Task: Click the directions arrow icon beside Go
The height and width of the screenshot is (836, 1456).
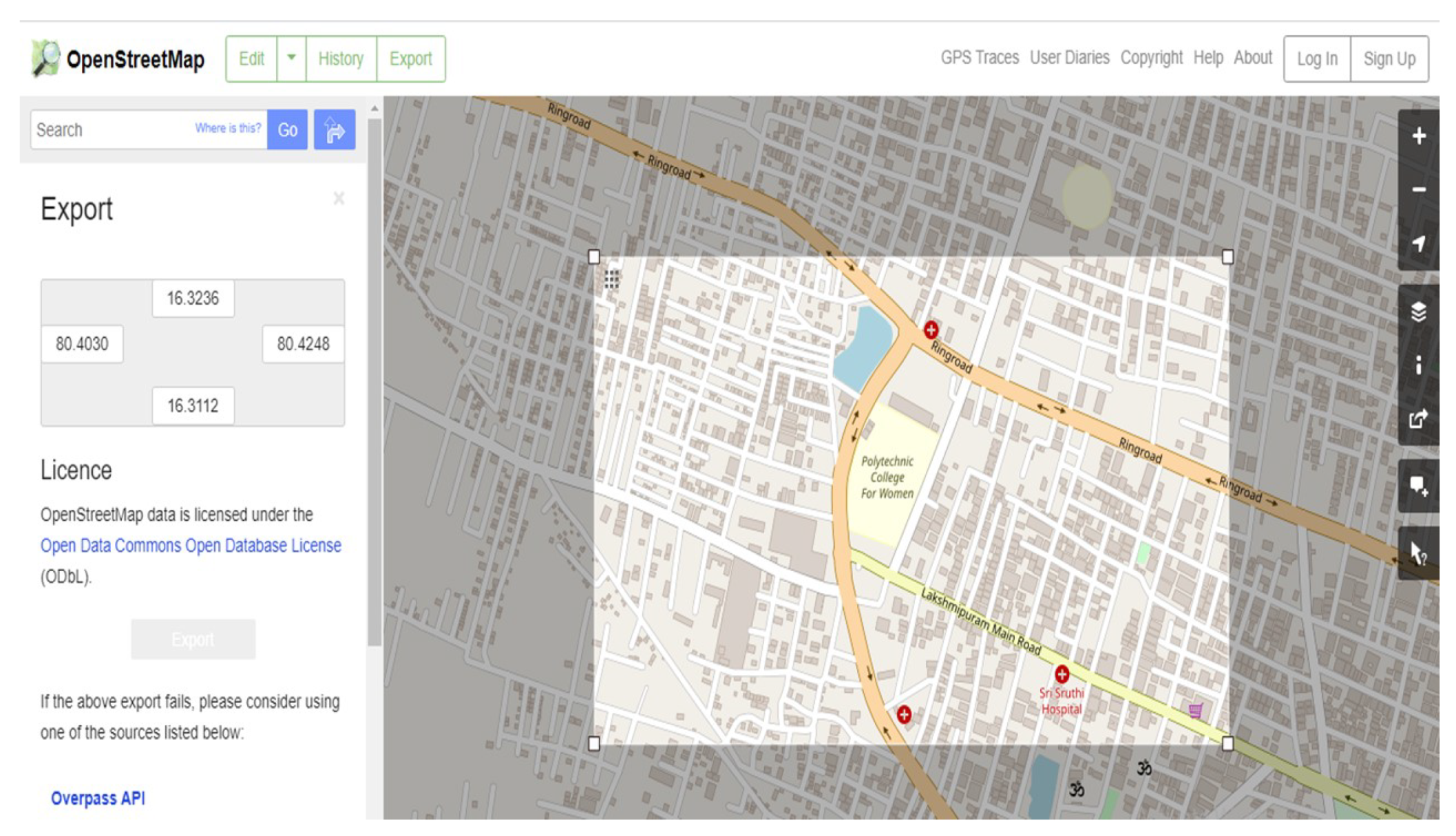Action: click(x=335, y=130)
